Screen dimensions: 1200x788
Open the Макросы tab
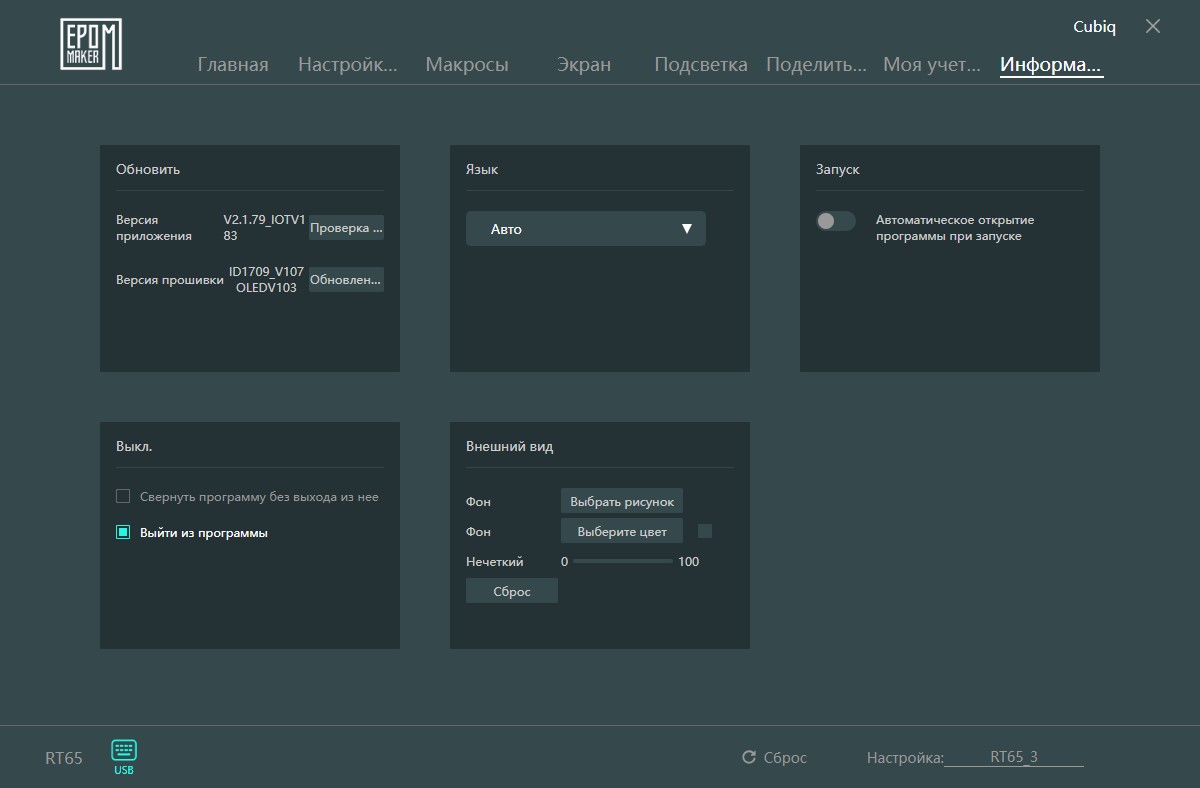tap(467, 65)
